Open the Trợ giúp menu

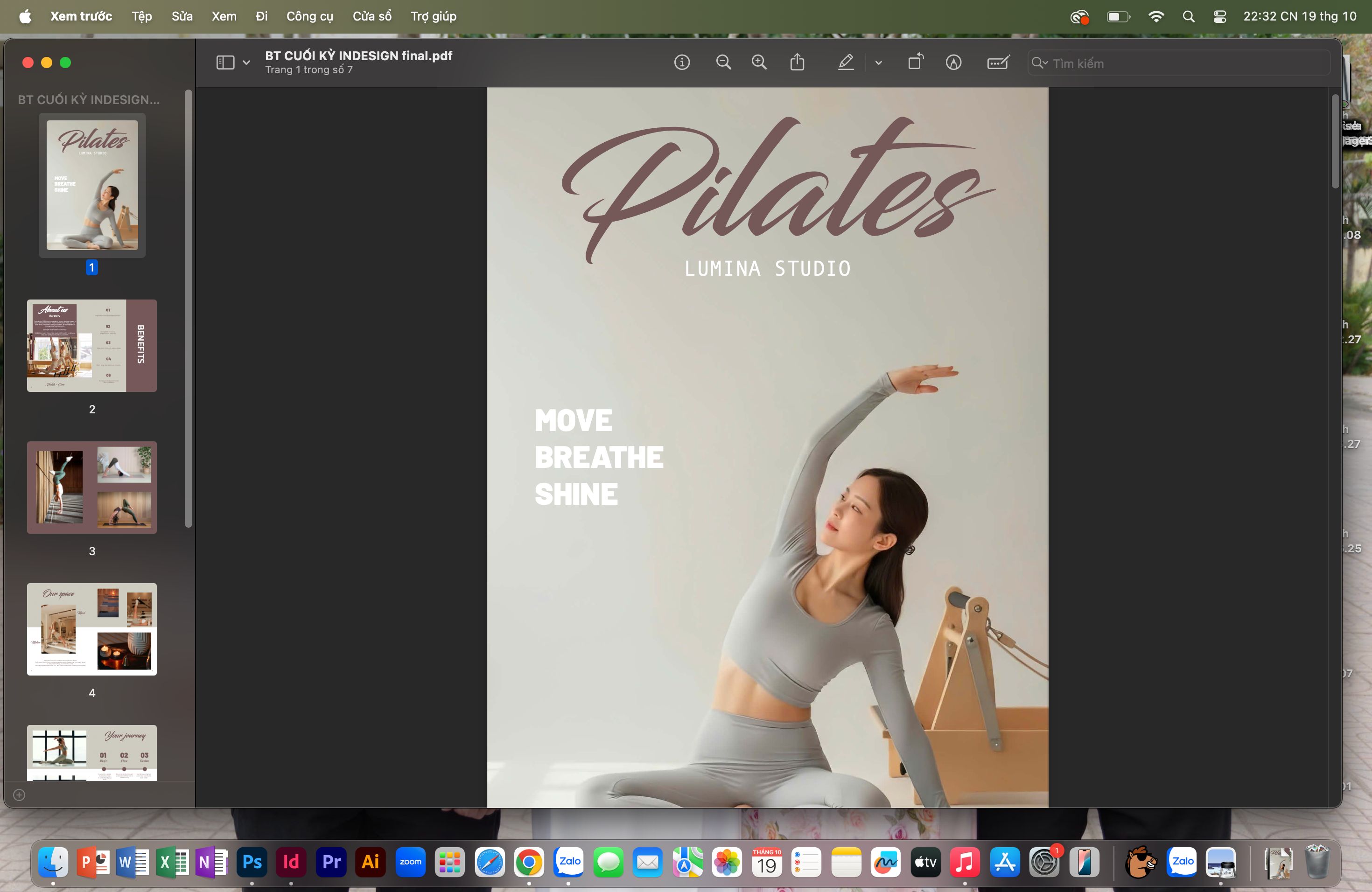pos(434,16)
